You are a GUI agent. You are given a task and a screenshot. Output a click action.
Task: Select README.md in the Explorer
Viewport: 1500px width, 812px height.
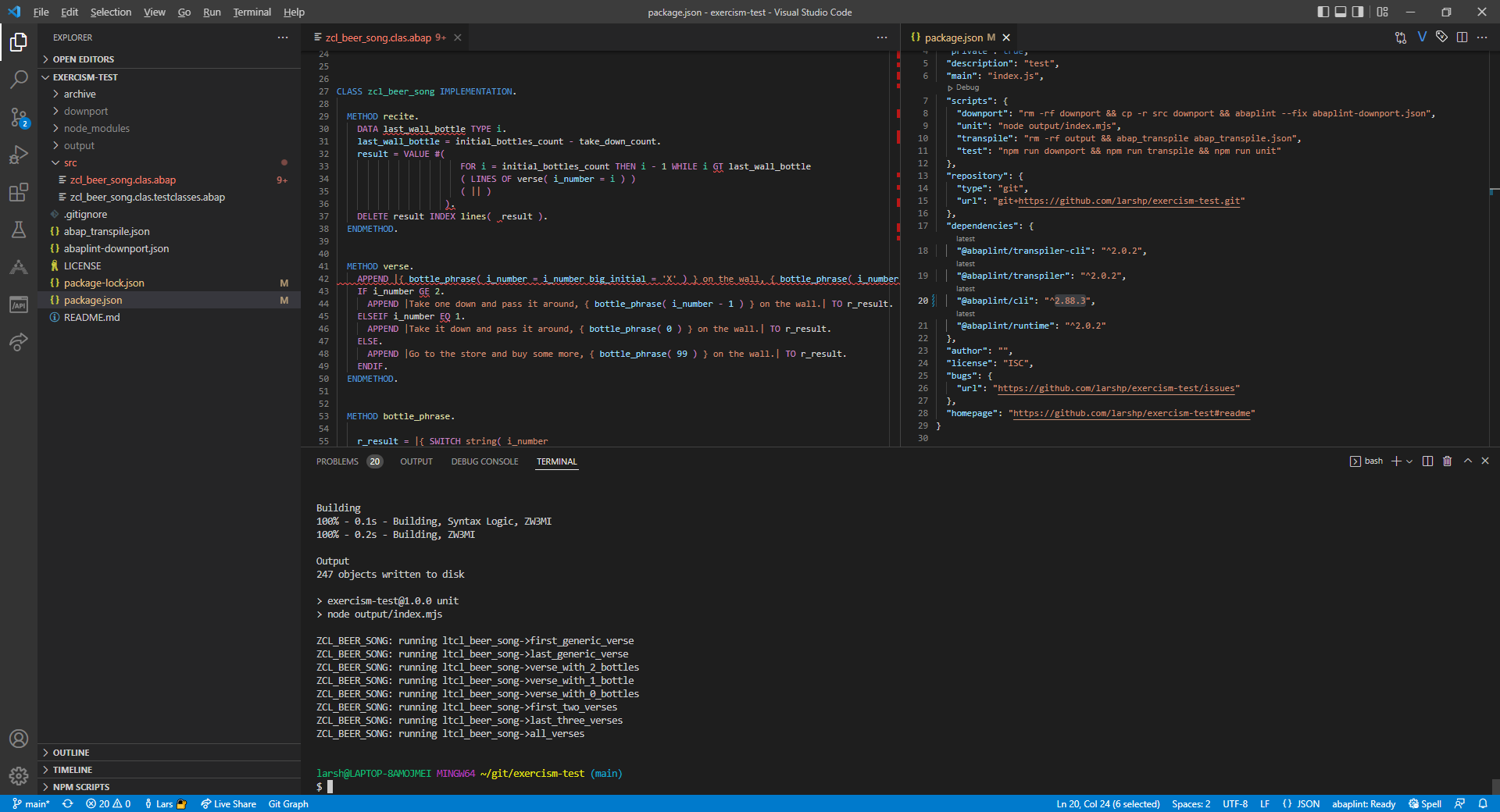pos(91,317)
